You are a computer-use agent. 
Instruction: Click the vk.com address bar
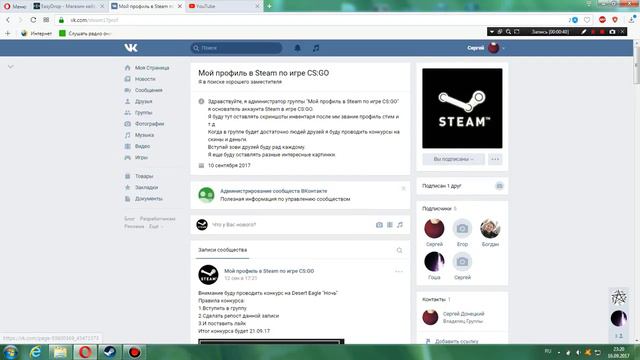(x=310, y=20)
